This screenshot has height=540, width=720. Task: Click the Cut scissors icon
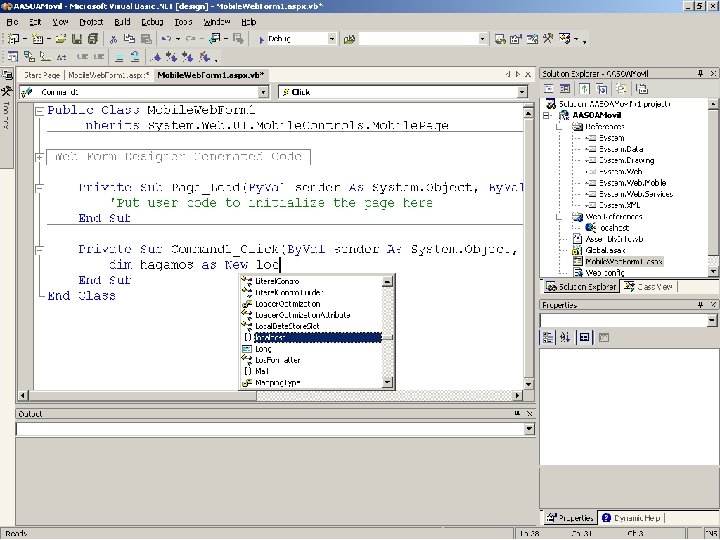tap(113, 39)
